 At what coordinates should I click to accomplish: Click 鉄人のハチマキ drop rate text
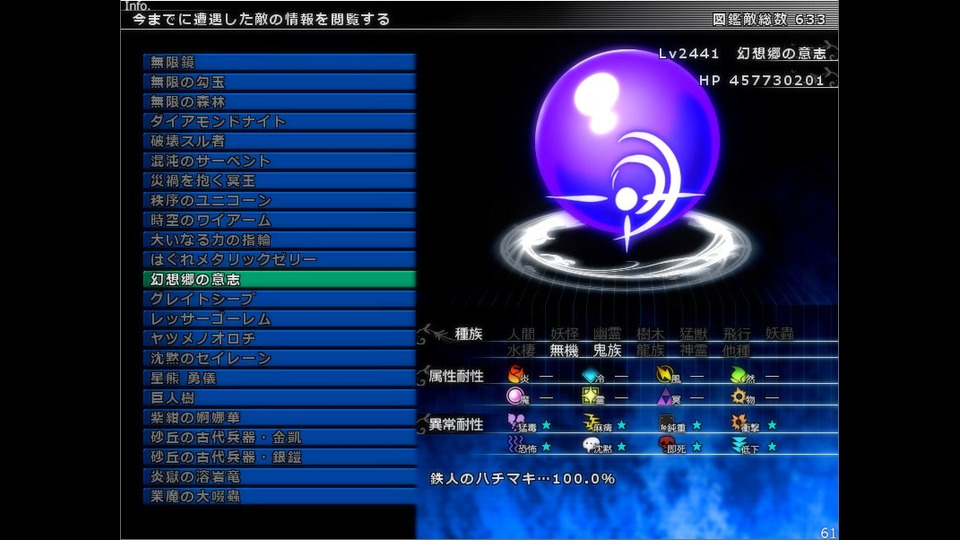pyautogui.click(x=522, y=479)
